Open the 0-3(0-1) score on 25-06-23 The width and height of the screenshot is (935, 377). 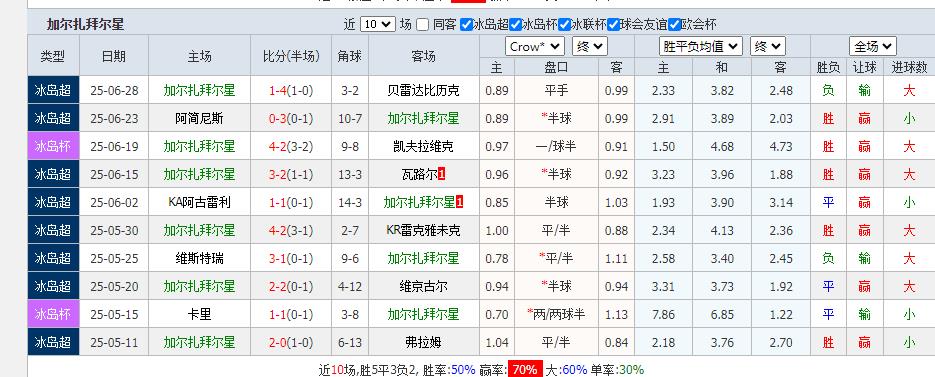pos(291,119)
